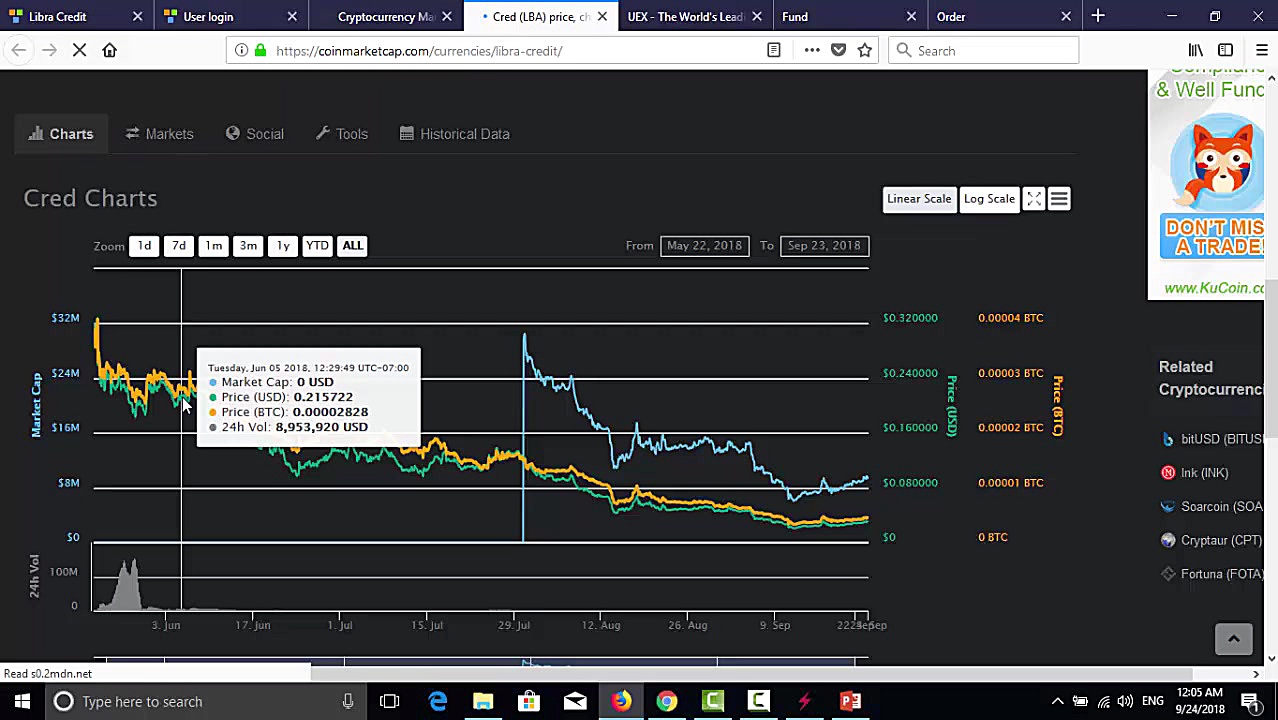The image size is (1278, 720).
Task: Set chart zoom to 7d
Action: click(x=178, y=246)
